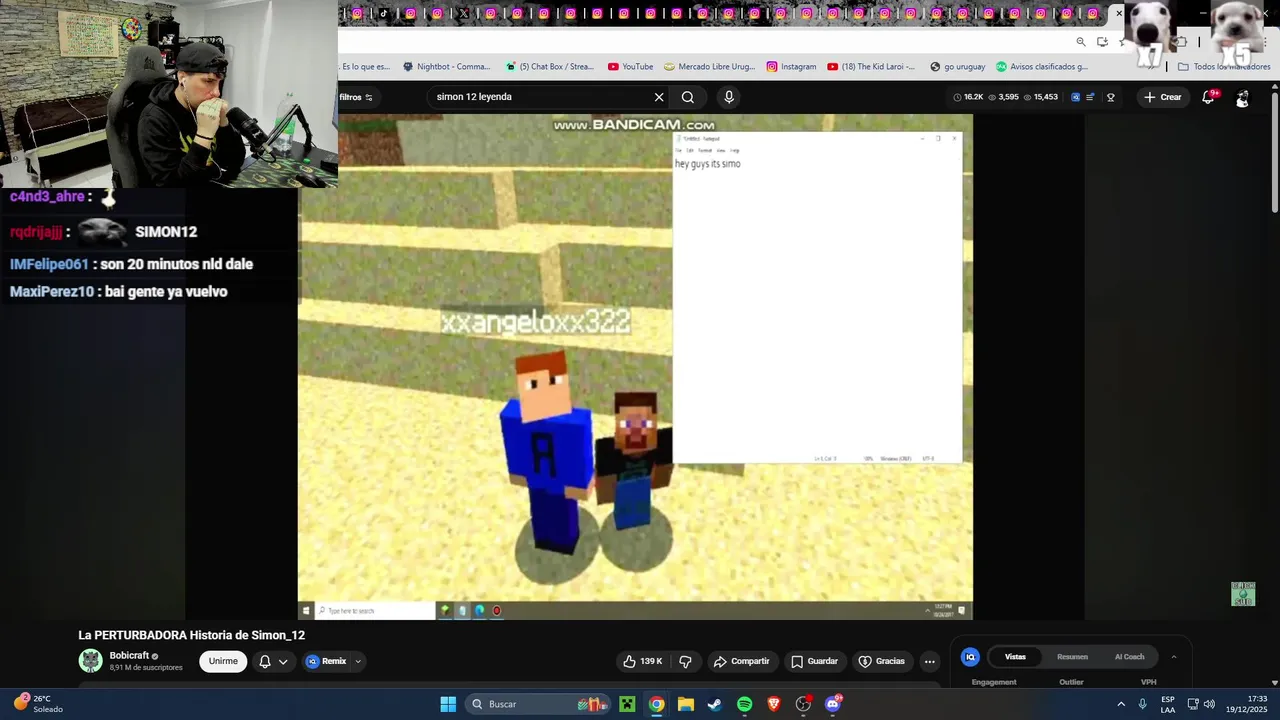Open the weather widget showing 26°C
Viewport: 1280px width, 720px height.
(38, 704)
